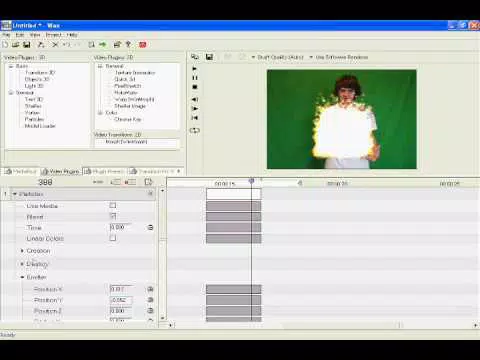Screen dimensions: 480x360
Task: Click the Time value field
Action: coord(121,227)
